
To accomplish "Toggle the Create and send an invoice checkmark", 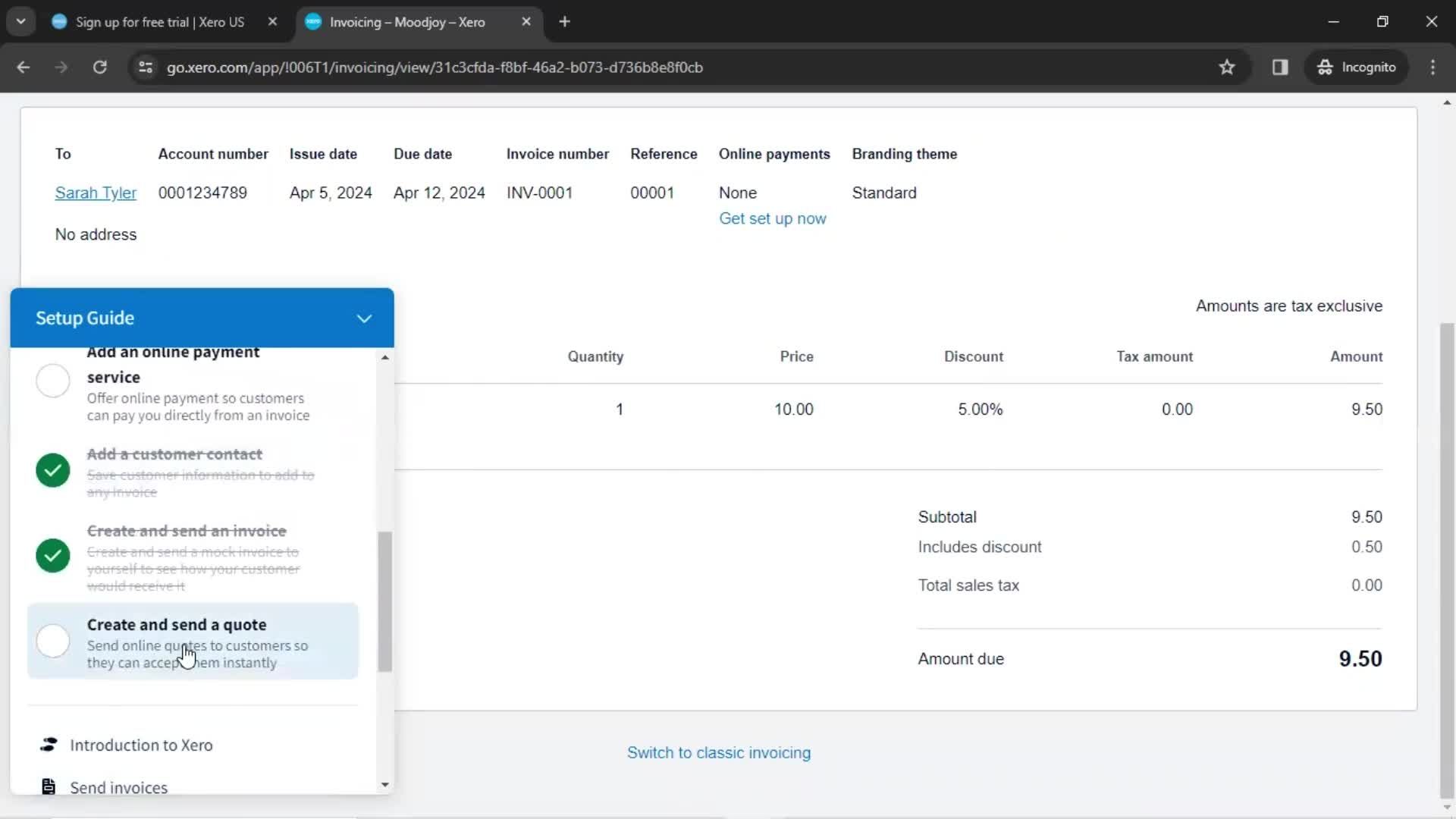I will pyautogui.click(x=53, y=556).
